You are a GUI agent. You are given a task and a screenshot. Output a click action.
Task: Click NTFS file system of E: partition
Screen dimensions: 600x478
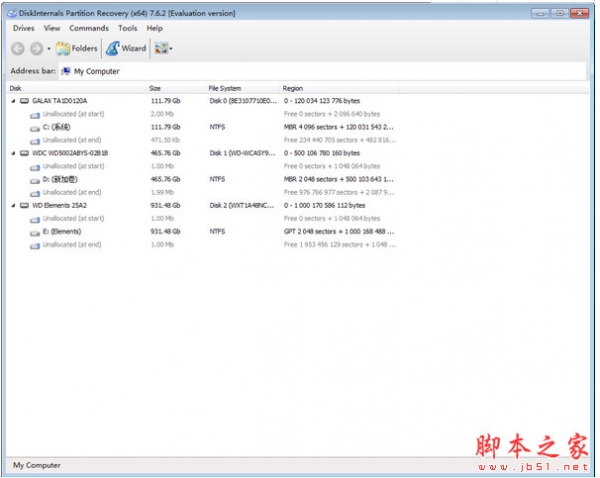tap(217, 232)
